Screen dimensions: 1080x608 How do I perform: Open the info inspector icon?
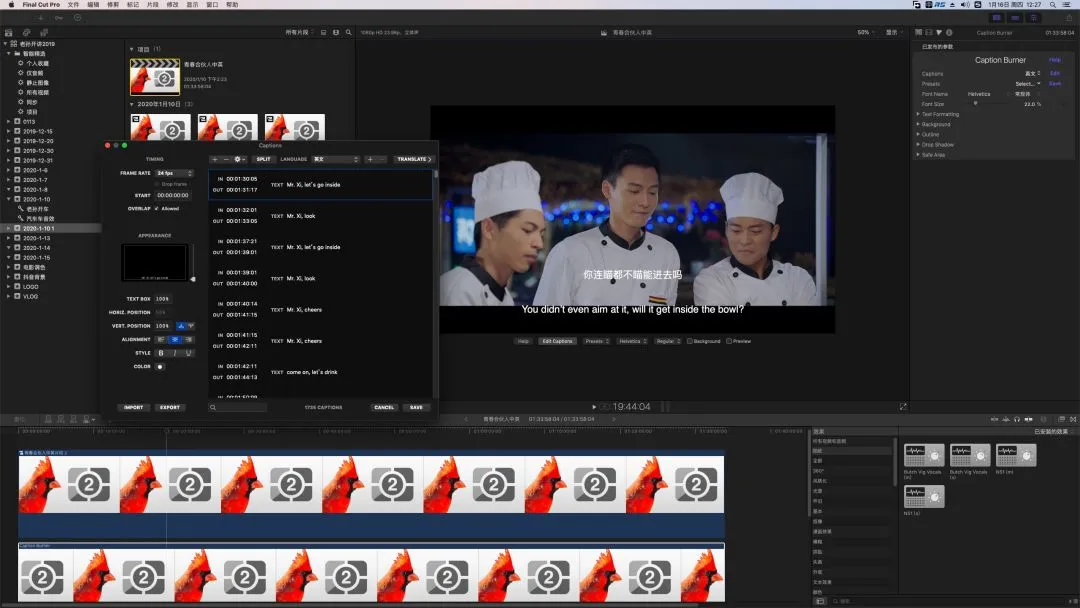[949, 32]
